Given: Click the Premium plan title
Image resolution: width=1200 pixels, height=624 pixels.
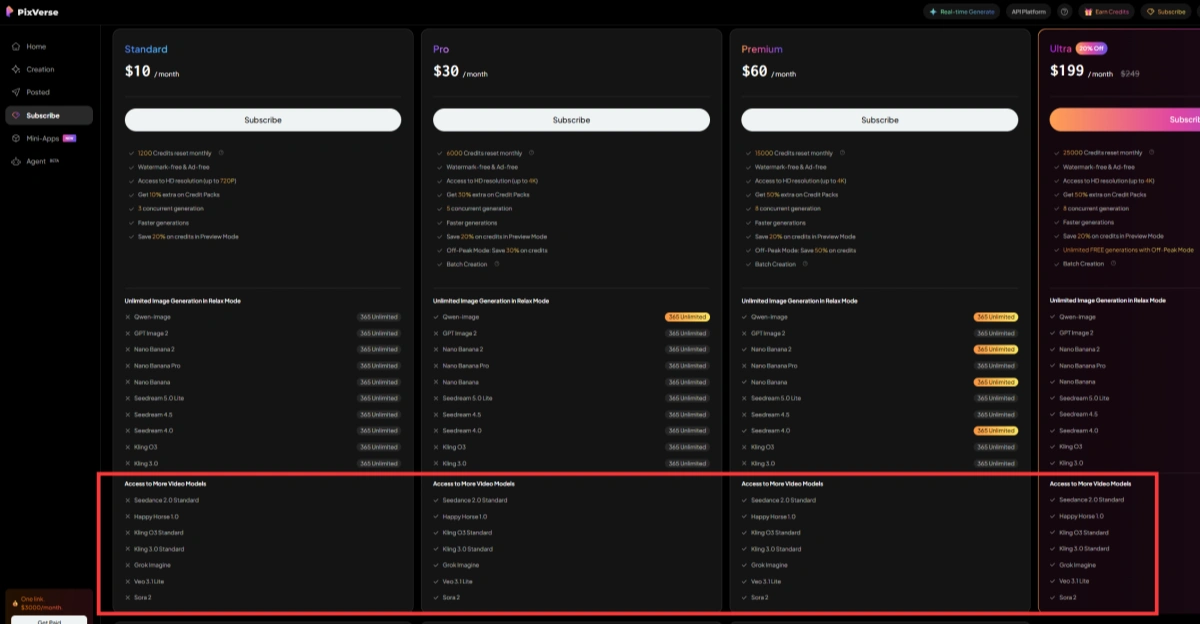Looking at the screenshot, I should click(762, 49).
